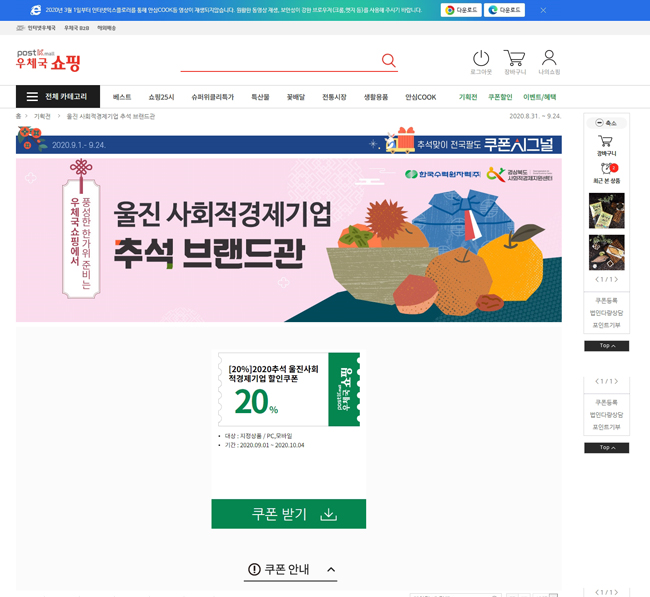Image resolution: width=650 pixels, height=597 pixels.
Task: Click the 한국수력원자력 sponsor logo
Action: [x=442, y=174]
